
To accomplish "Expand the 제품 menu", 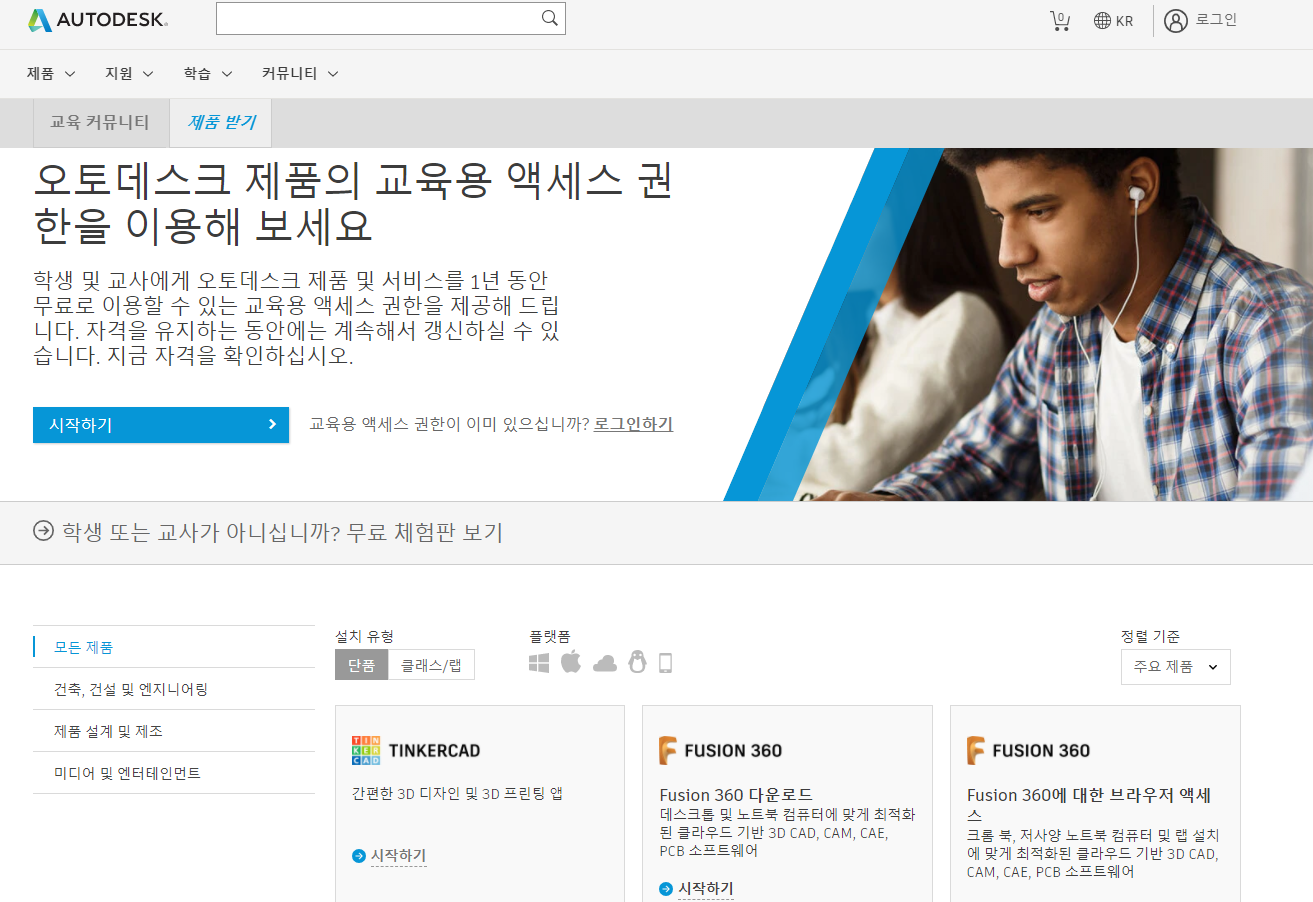I will [x=51, y=73].
